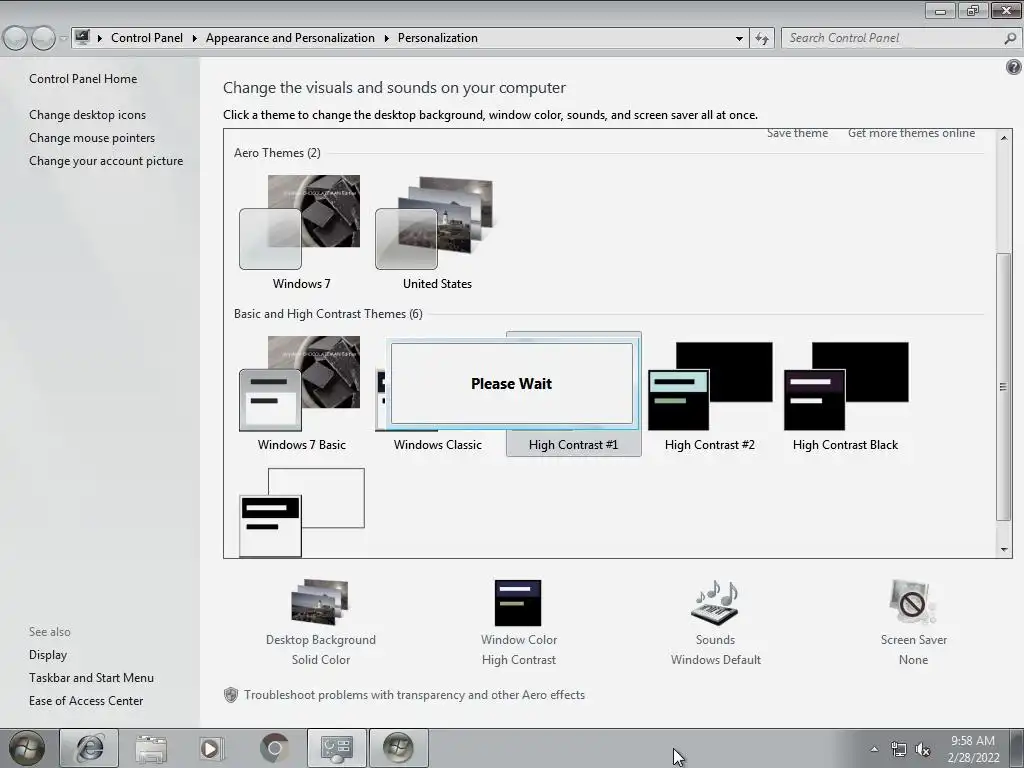Click the themes list scrollbar thumb
This screenshot has height=768, width=1024.
point(1004,386)
